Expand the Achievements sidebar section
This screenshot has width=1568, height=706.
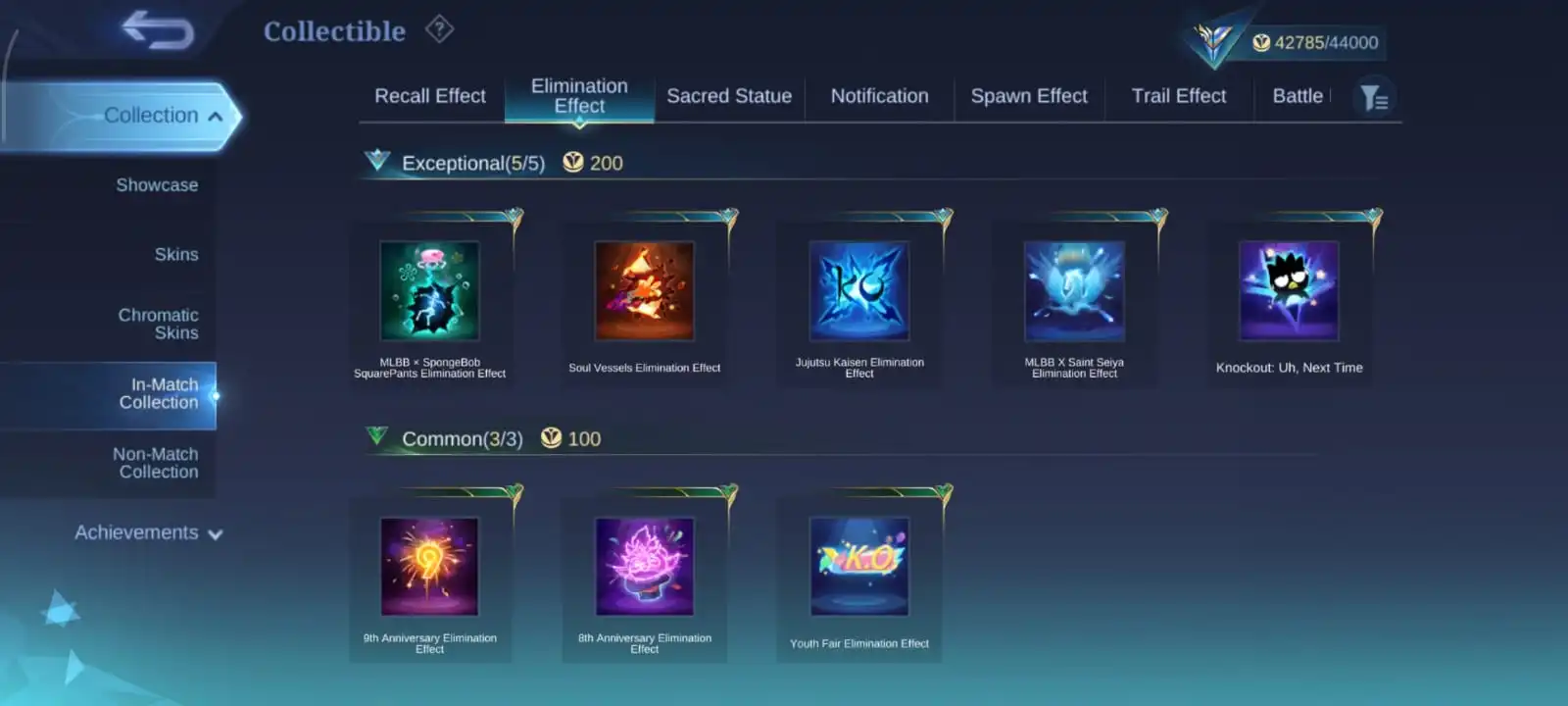[149, 532]
